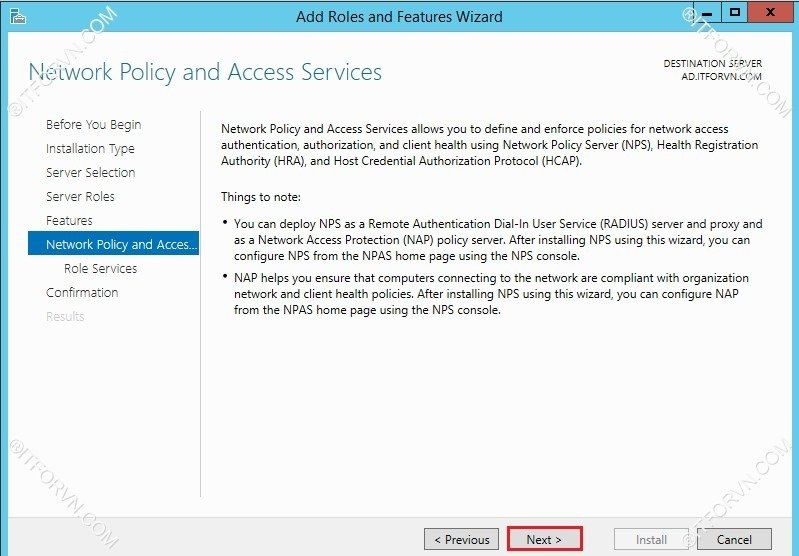Click the greyed-out Results step
Viewport: 799px width, 556px height.
(65, 317)
